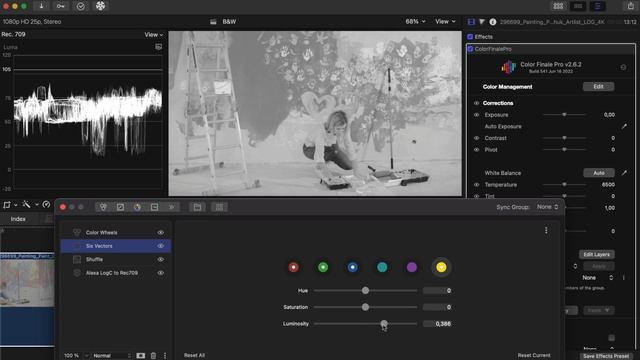Select the red vector swatch
Viewport: 640px width, 360px height.
coord(293,267)
